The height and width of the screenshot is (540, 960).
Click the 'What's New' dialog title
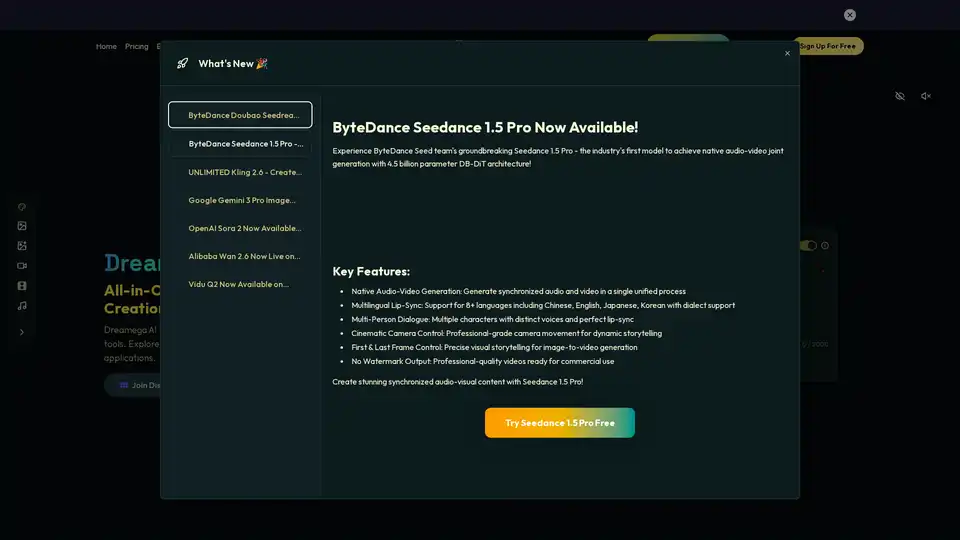233,63
